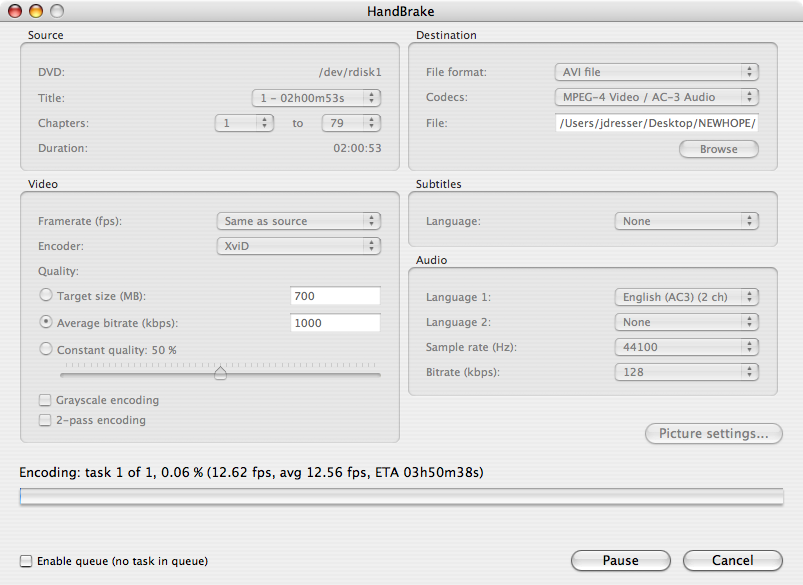Screen dimensions: 803x585
Task: Select the Average bitrate radio button
Action: 46,323
